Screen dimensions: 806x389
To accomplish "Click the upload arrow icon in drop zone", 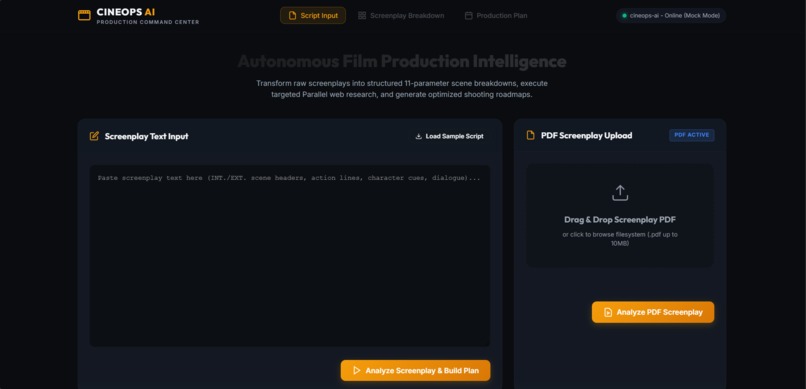I will (620, 193).
